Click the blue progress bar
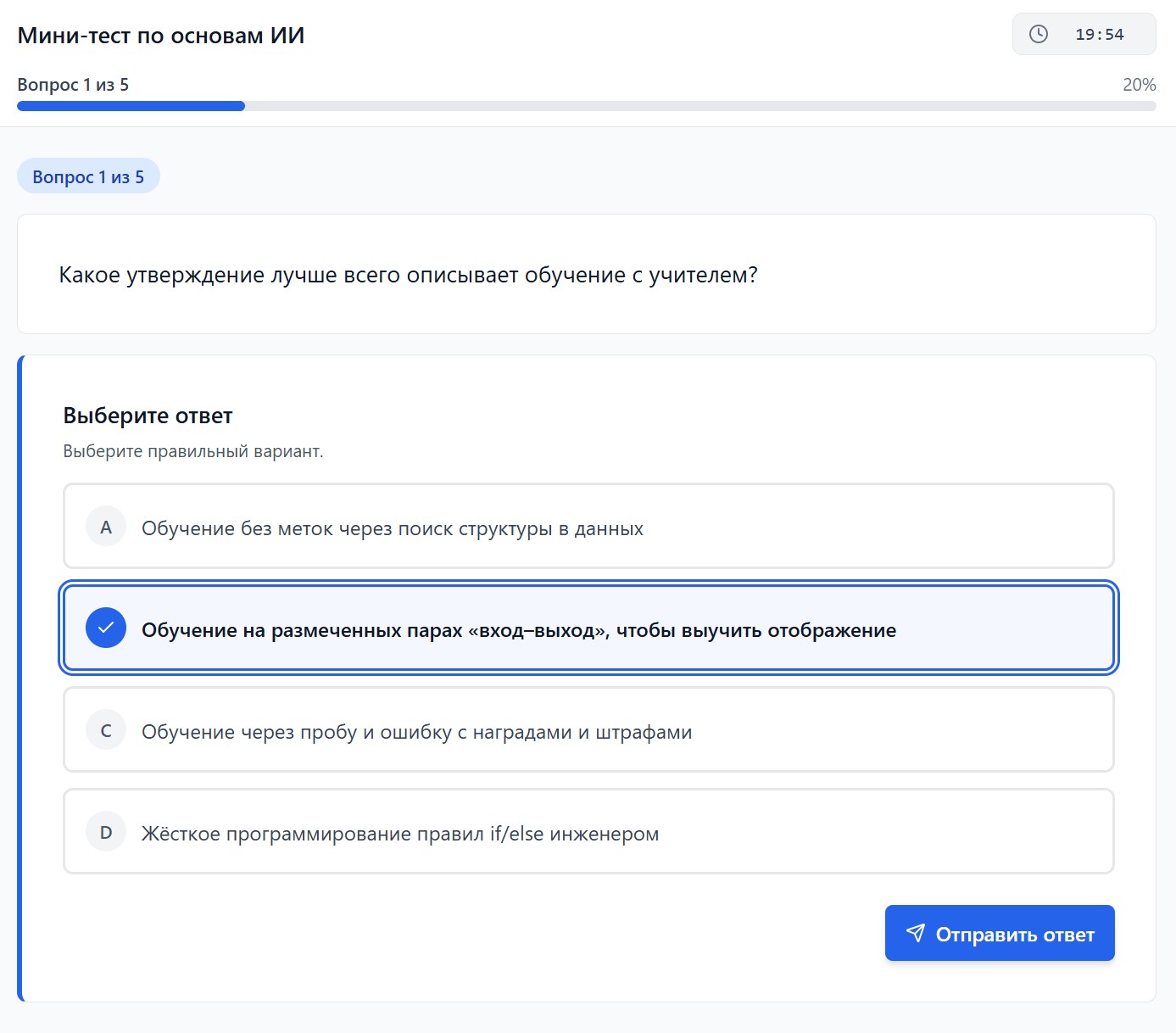1176x1033 pixels. (131, 105)
